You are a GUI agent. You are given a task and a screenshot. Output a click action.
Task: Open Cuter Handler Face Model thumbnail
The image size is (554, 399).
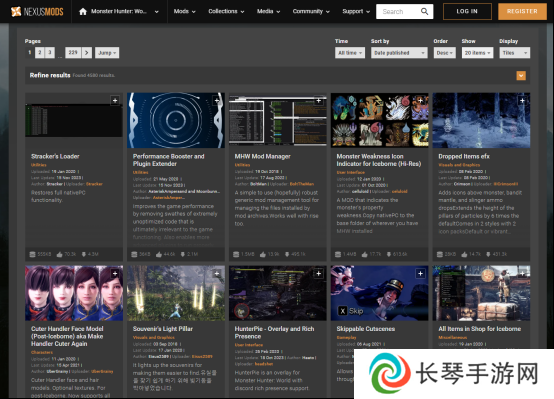pyautogui.click(x=74, y=293)
